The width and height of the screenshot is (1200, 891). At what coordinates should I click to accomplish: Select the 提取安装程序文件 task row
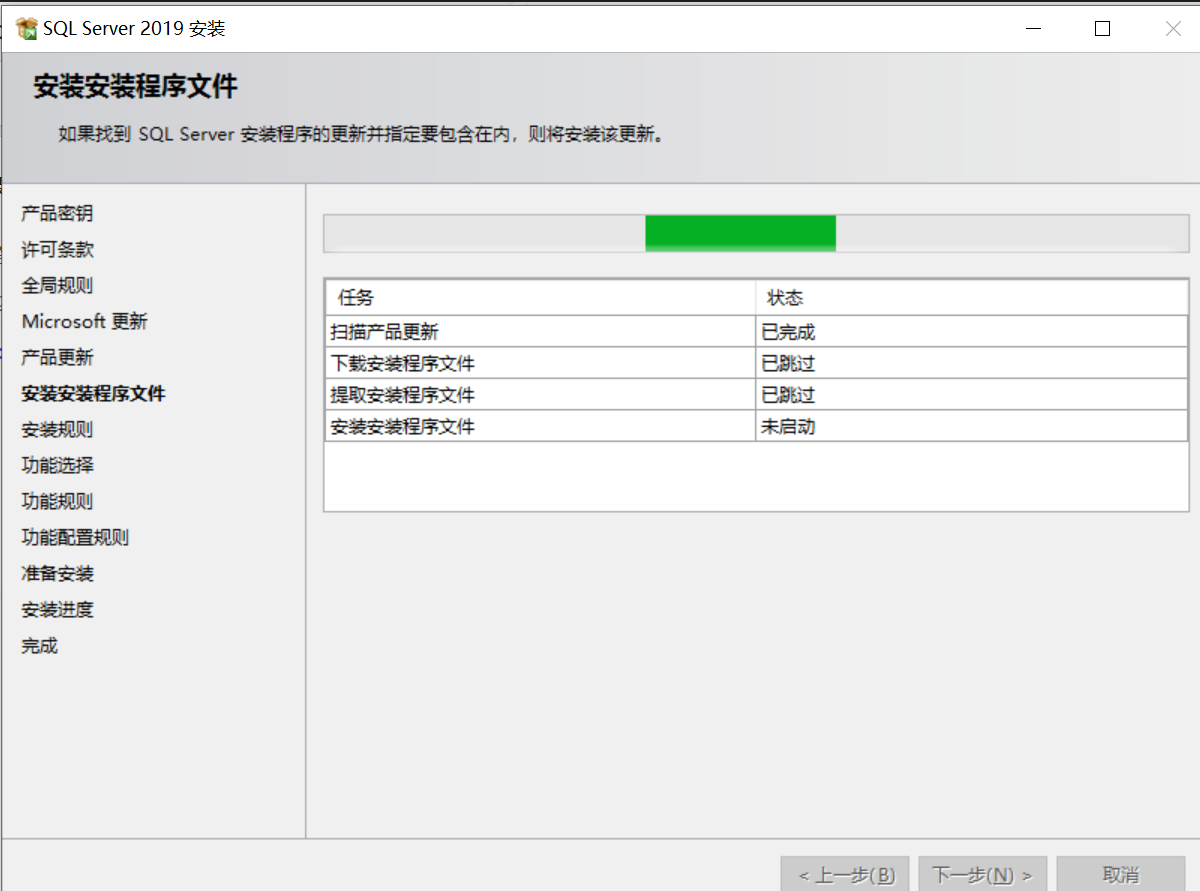[756, 395]
